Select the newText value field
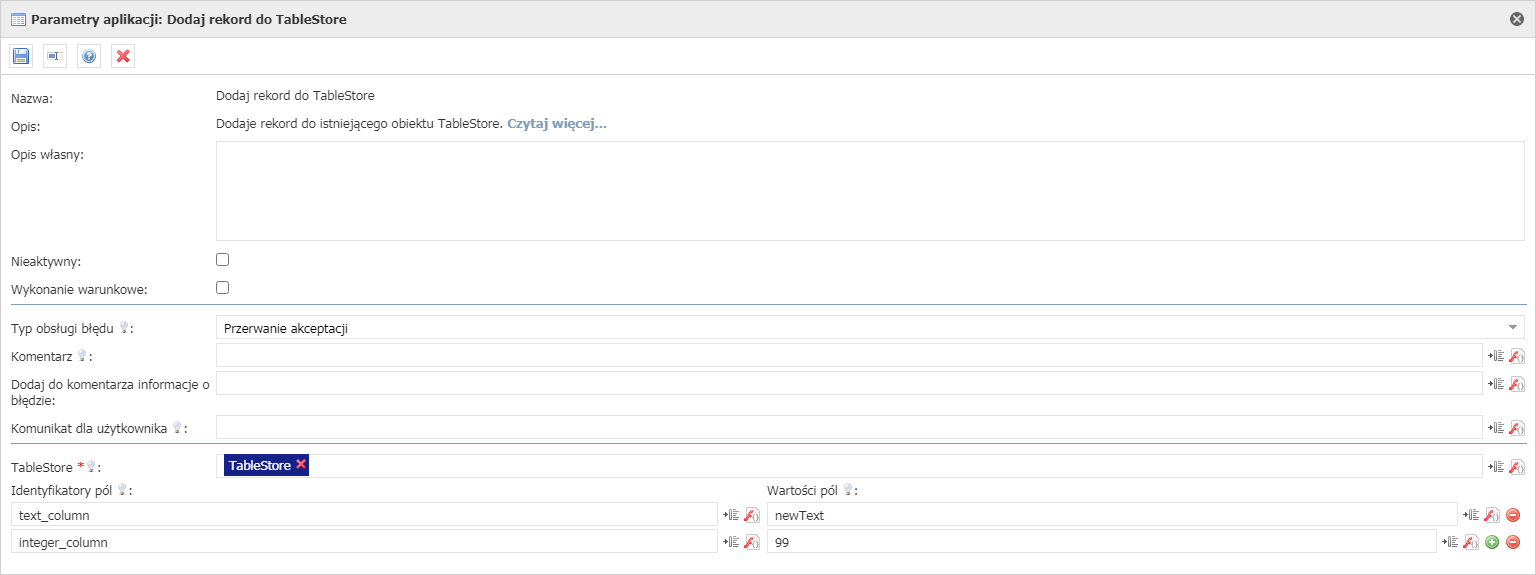Viewport: 1536px width, 575px height. click(x=1112, y=515)
